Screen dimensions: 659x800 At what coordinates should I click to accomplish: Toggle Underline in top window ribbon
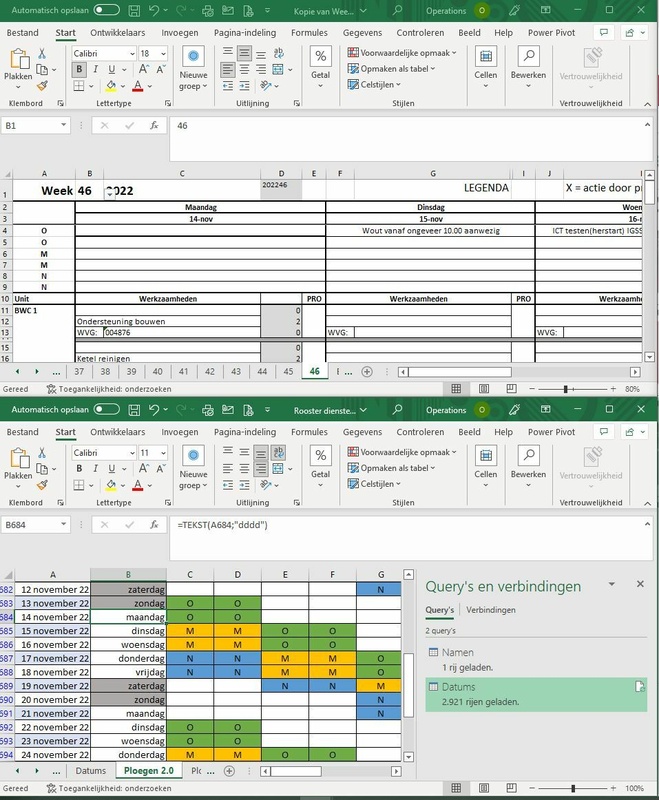point(111,69)
